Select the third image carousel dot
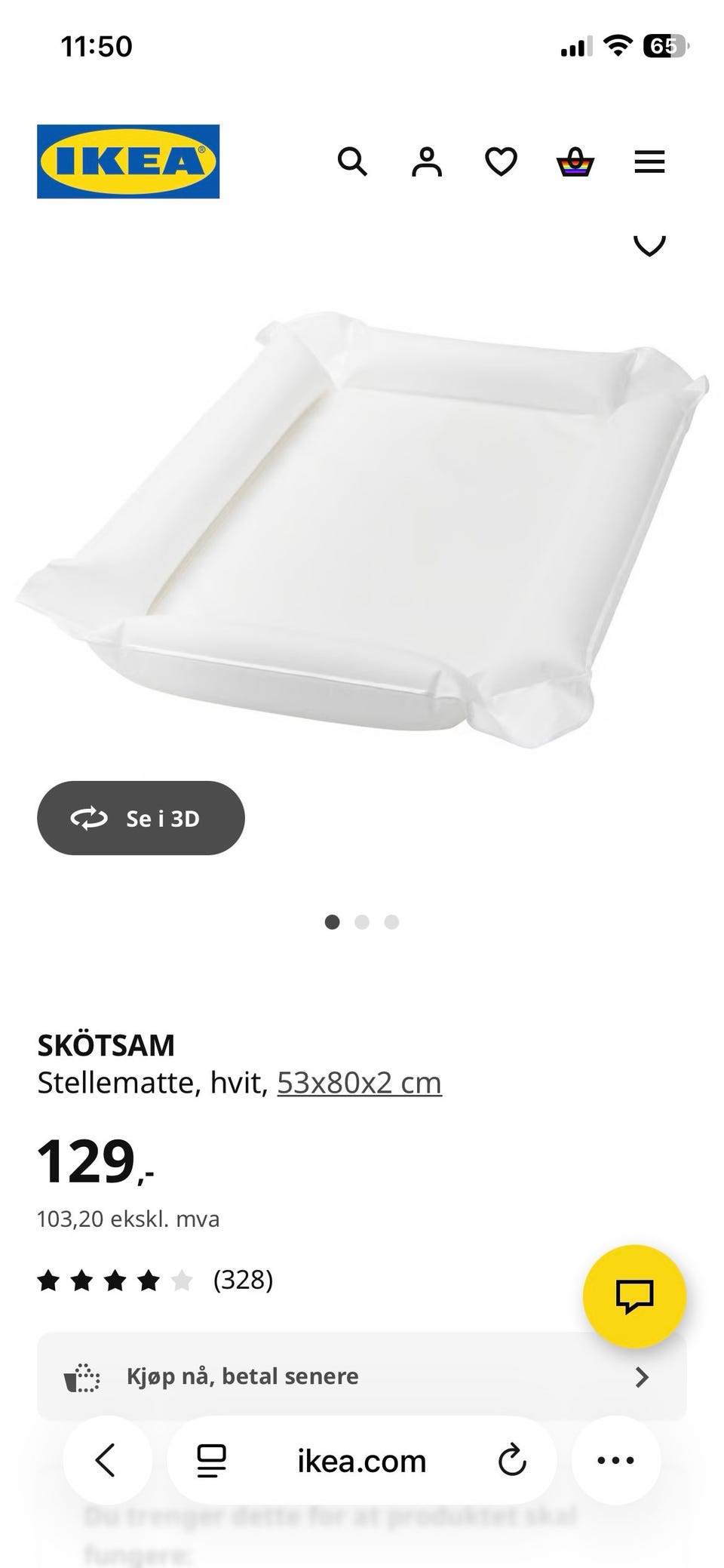 tap(391, 922)
